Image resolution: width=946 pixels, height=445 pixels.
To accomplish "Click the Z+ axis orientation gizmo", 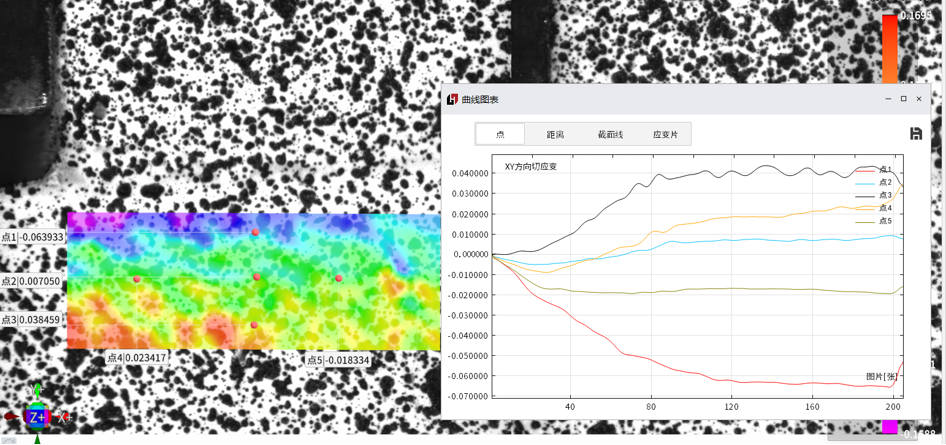I will (x=37, y=416).
